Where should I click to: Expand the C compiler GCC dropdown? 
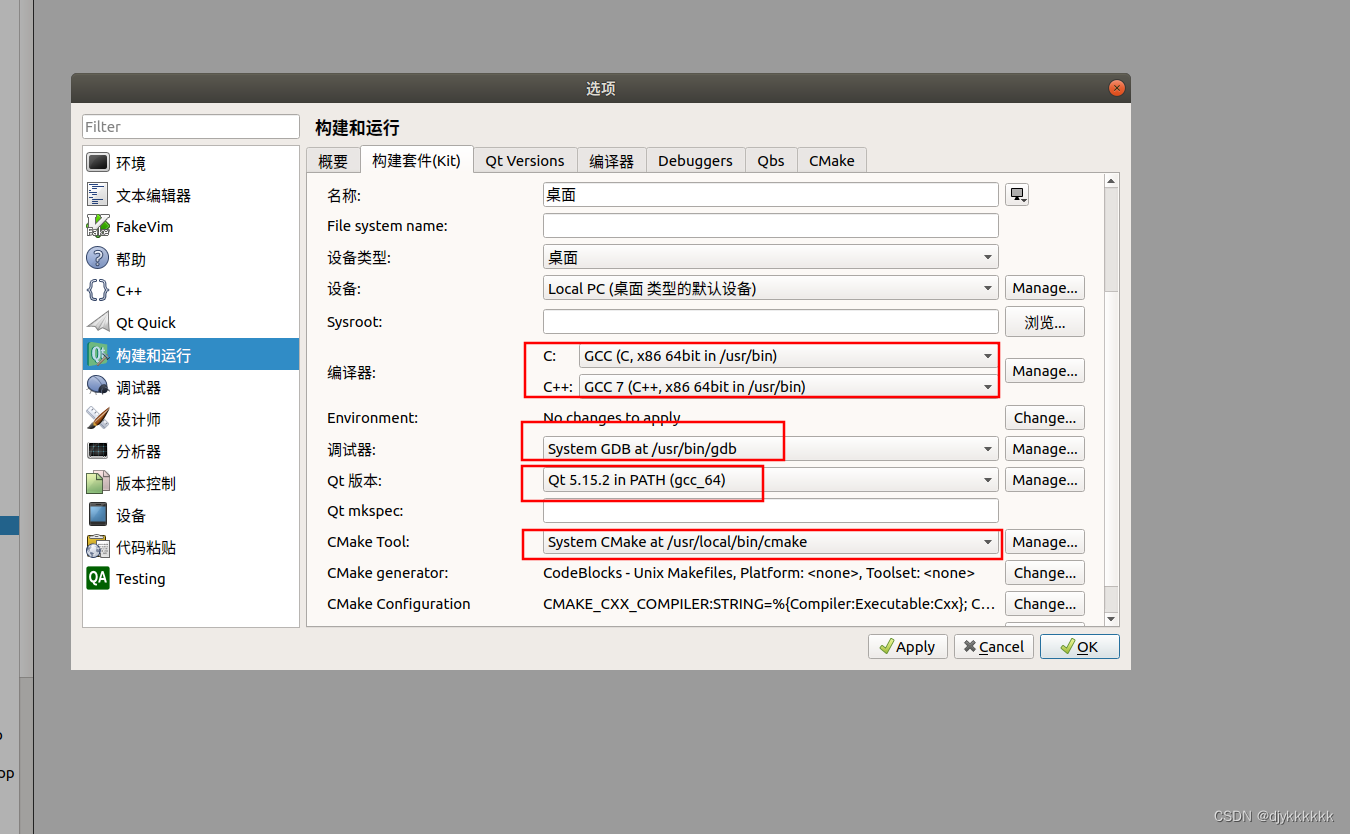click(789, 355)
